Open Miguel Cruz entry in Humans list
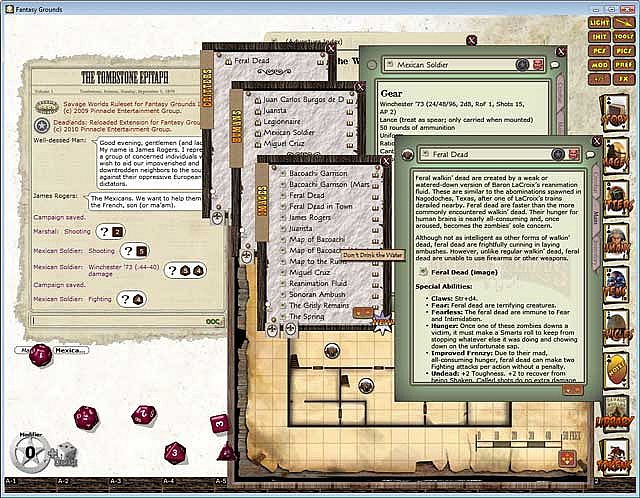 click(284, 144)
